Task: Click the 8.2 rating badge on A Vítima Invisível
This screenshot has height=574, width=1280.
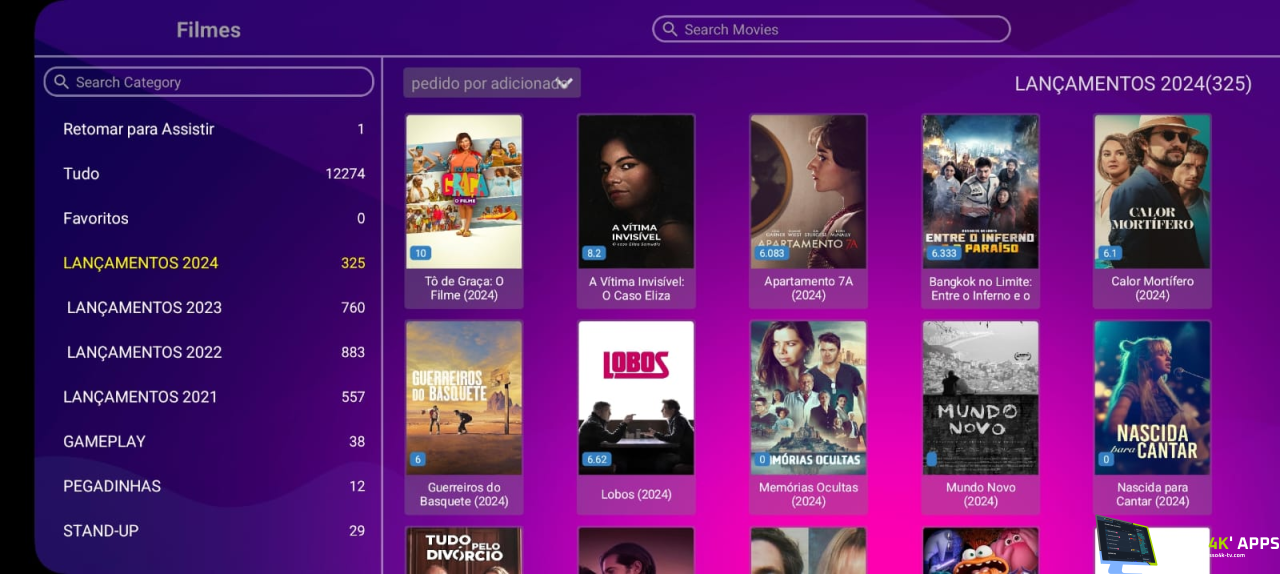Action: coord(594,253)
